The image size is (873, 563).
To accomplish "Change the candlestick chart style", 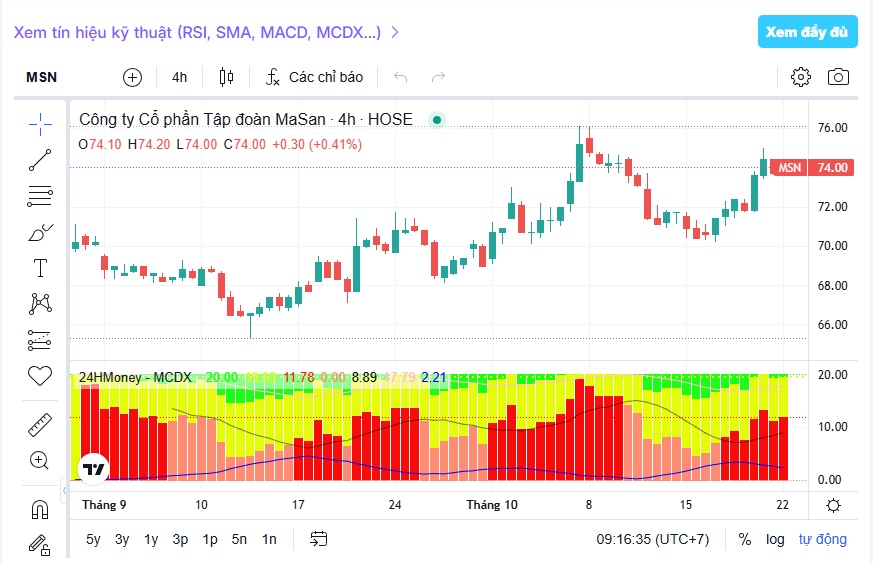I will 226,77.
